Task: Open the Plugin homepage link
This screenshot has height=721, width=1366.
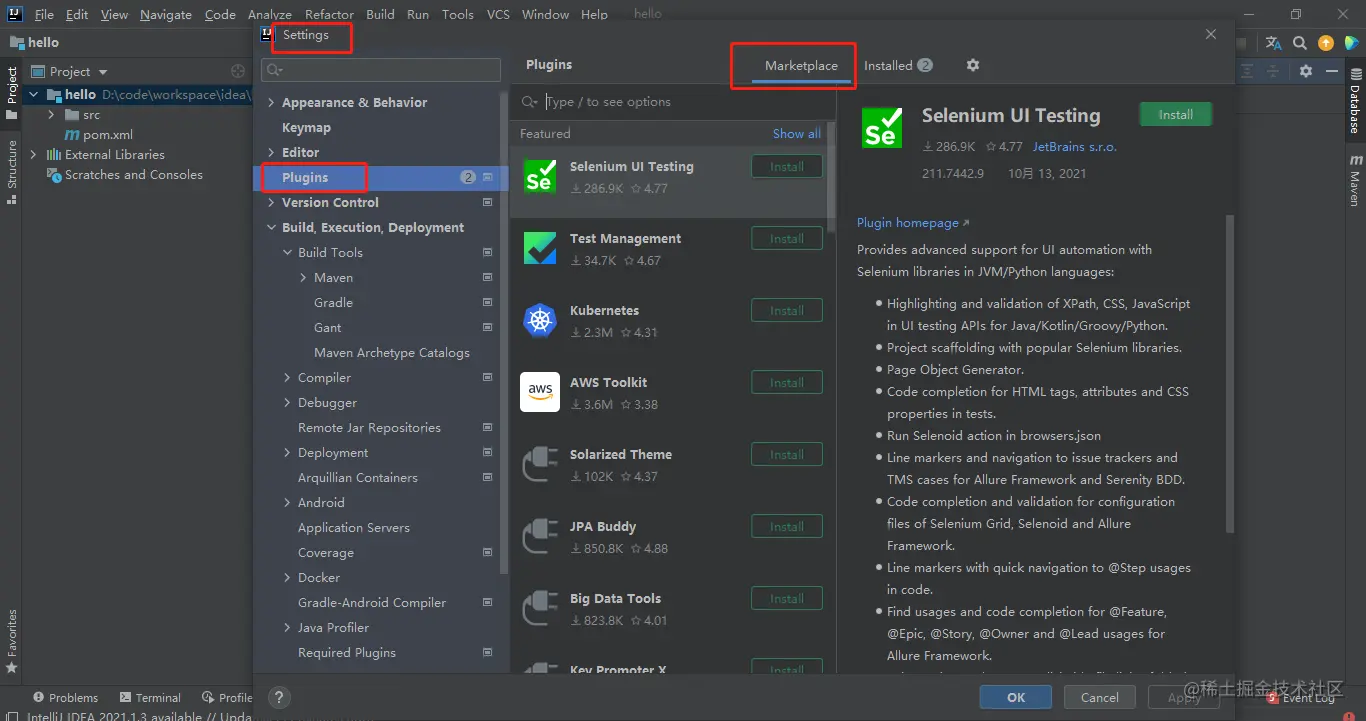Action: [x=913, y=223]
